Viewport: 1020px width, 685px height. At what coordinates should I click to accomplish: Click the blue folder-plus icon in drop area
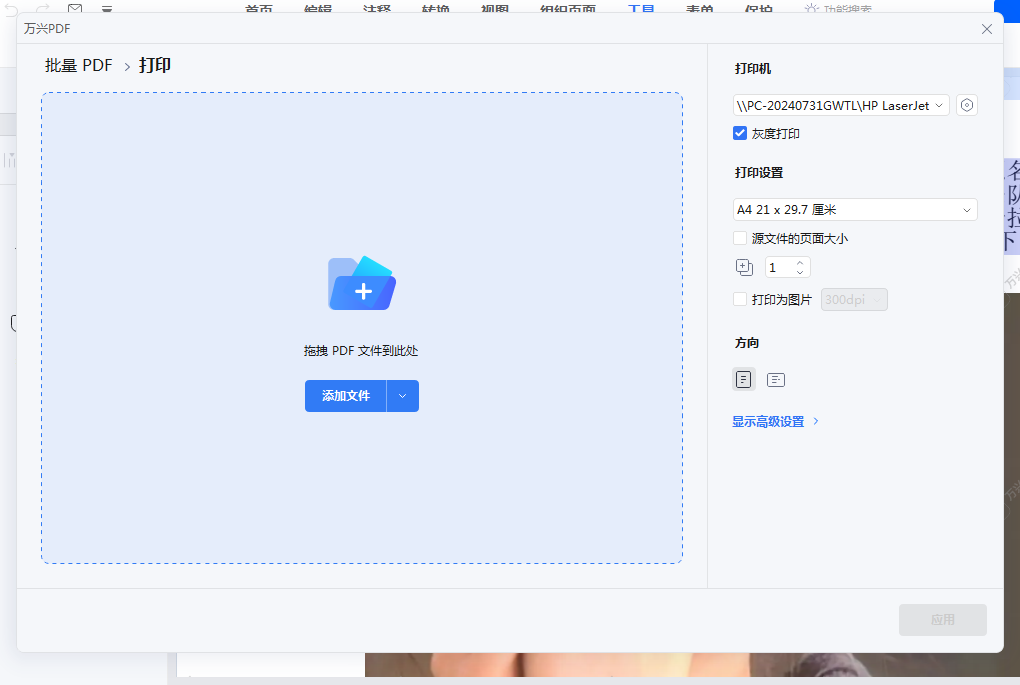click(361, 283)
